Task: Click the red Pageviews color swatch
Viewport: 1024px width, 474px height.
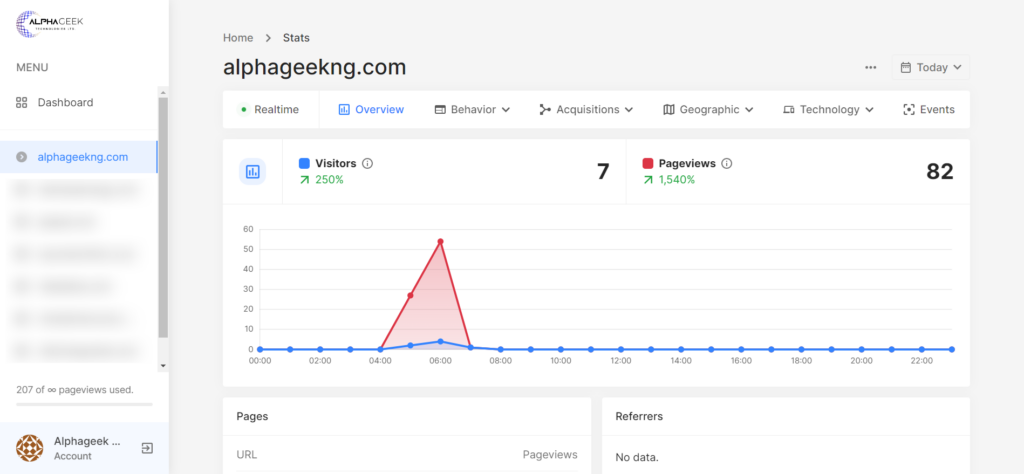Action: (x=648, y=163)
